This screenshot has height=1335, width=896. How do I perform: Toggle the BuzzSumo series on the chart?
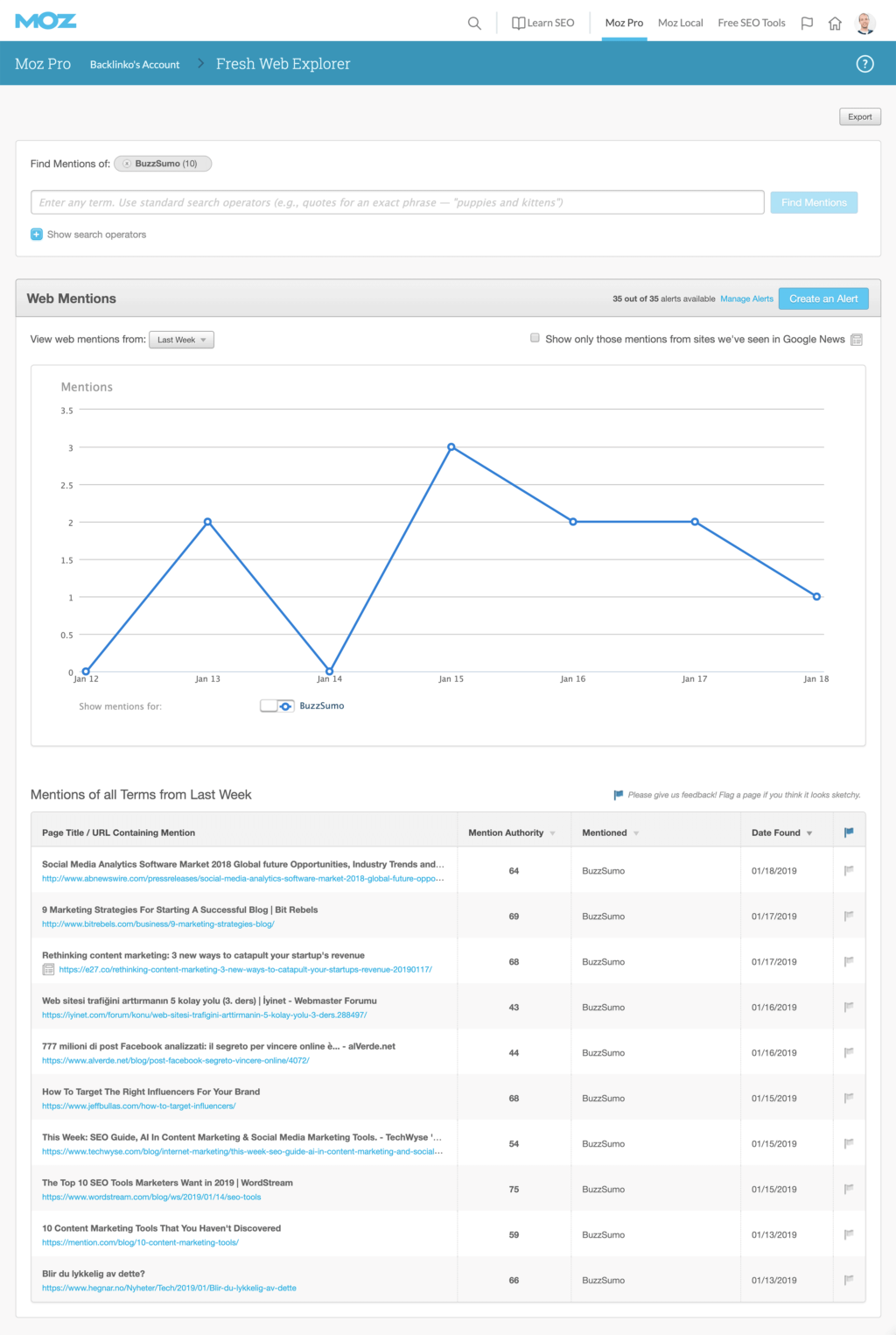(x=277, y=706)
